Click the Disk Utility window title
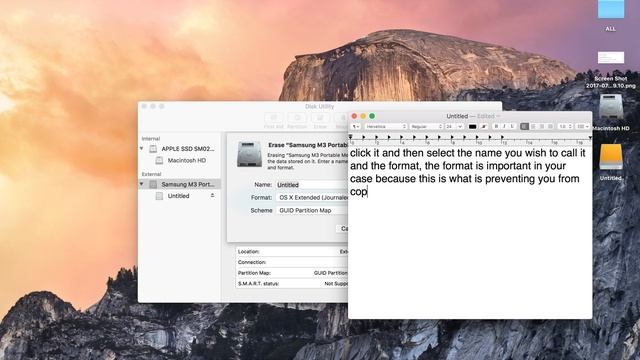The width and height of the screenshot is (640, 360). (320, 107)
